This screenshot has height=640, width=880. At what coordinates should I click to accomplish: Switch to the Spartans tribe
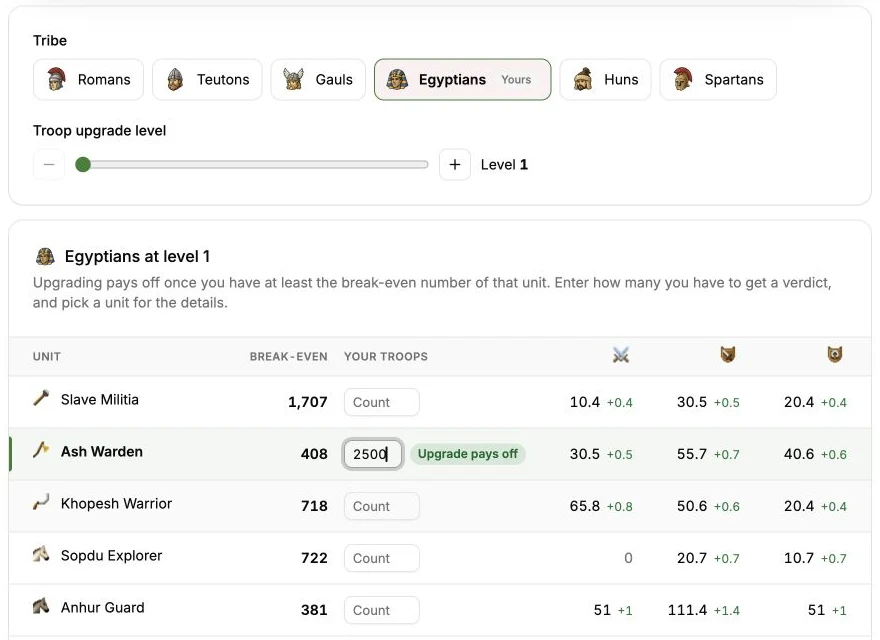pyautogui.click(x=718, y=80)
